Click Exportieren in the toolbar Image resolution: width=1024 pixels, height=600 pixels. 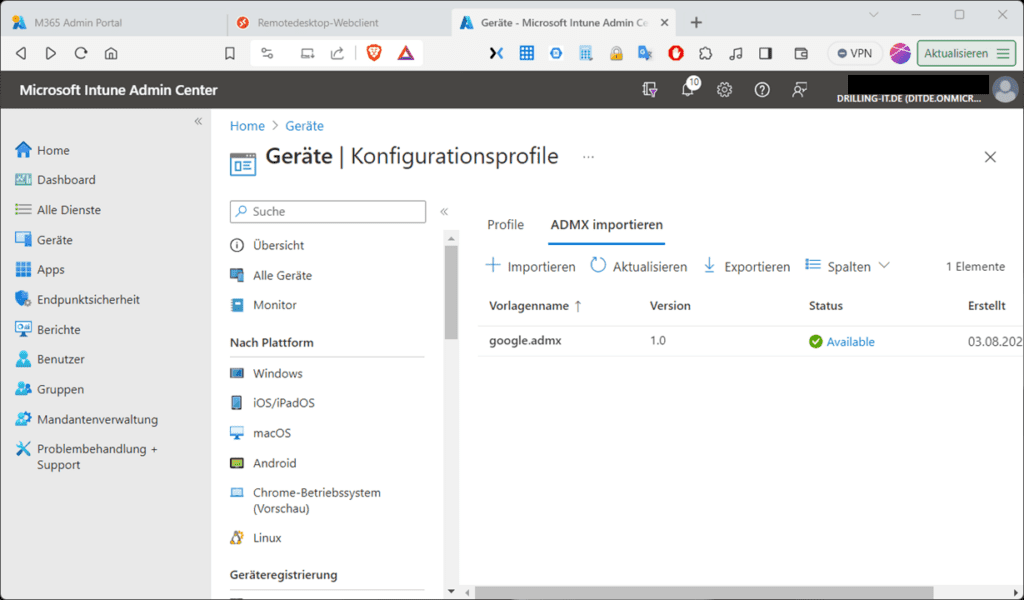click(x=746, y=266)
